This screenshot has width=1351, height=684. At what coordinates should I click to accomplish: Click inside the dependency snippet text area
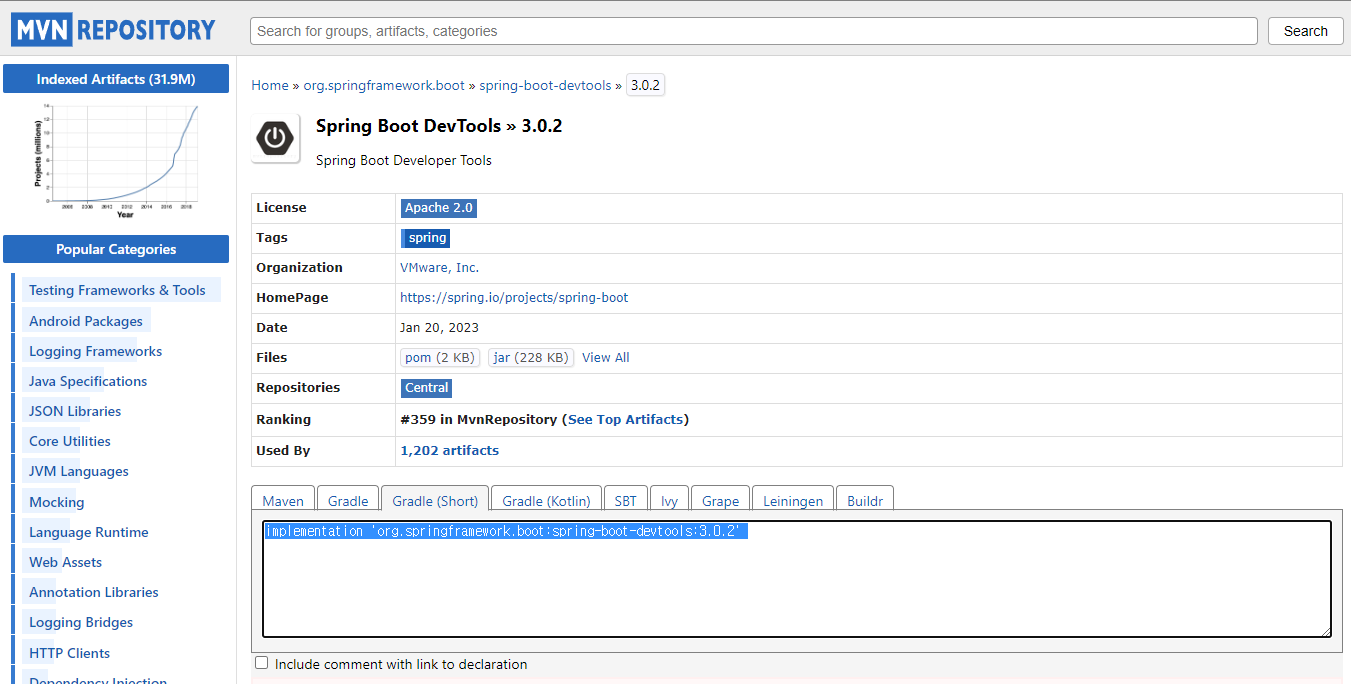pos(797,579)
